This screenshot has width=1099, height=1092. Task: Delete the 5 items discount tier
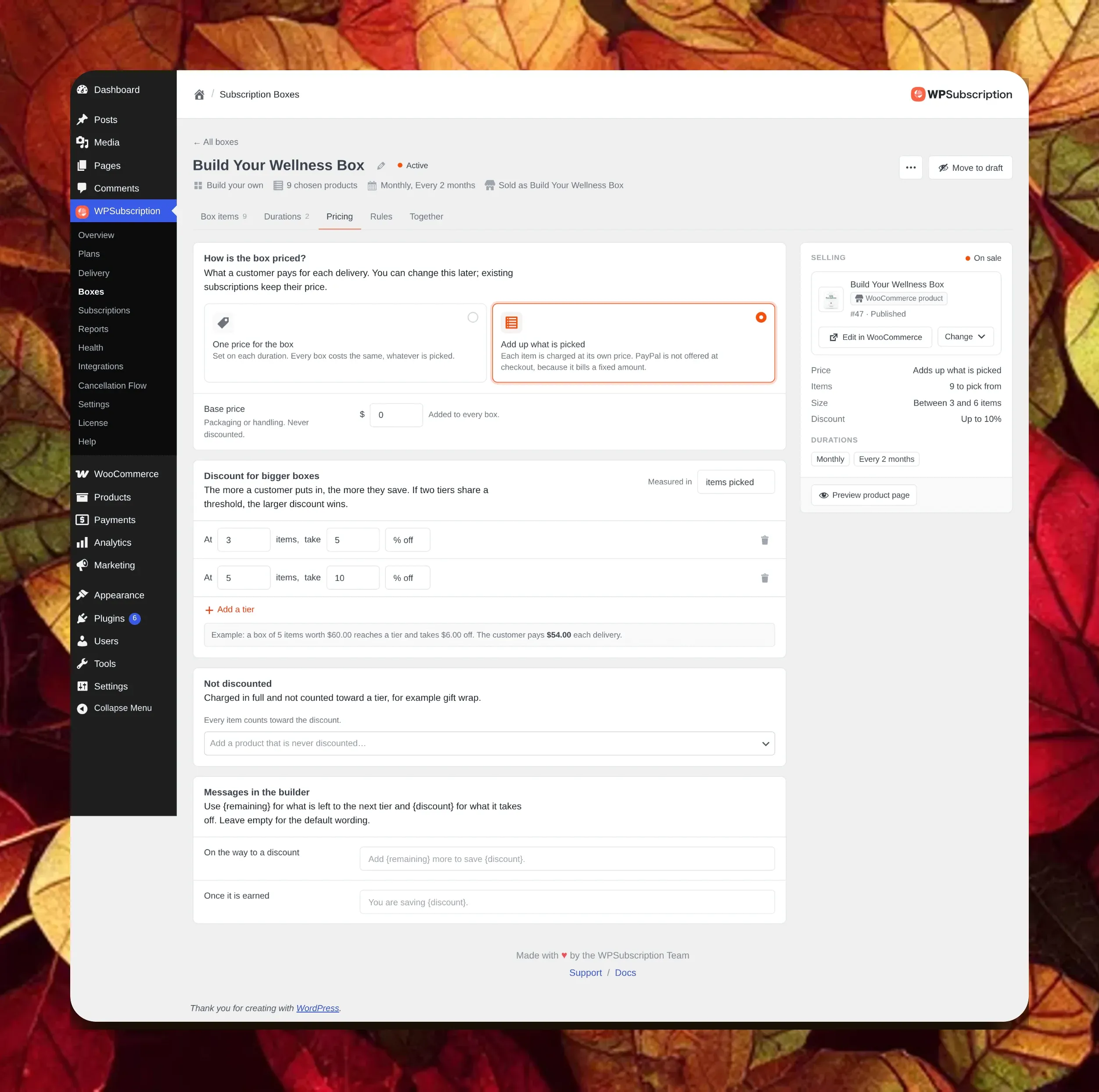pos(765,577)
